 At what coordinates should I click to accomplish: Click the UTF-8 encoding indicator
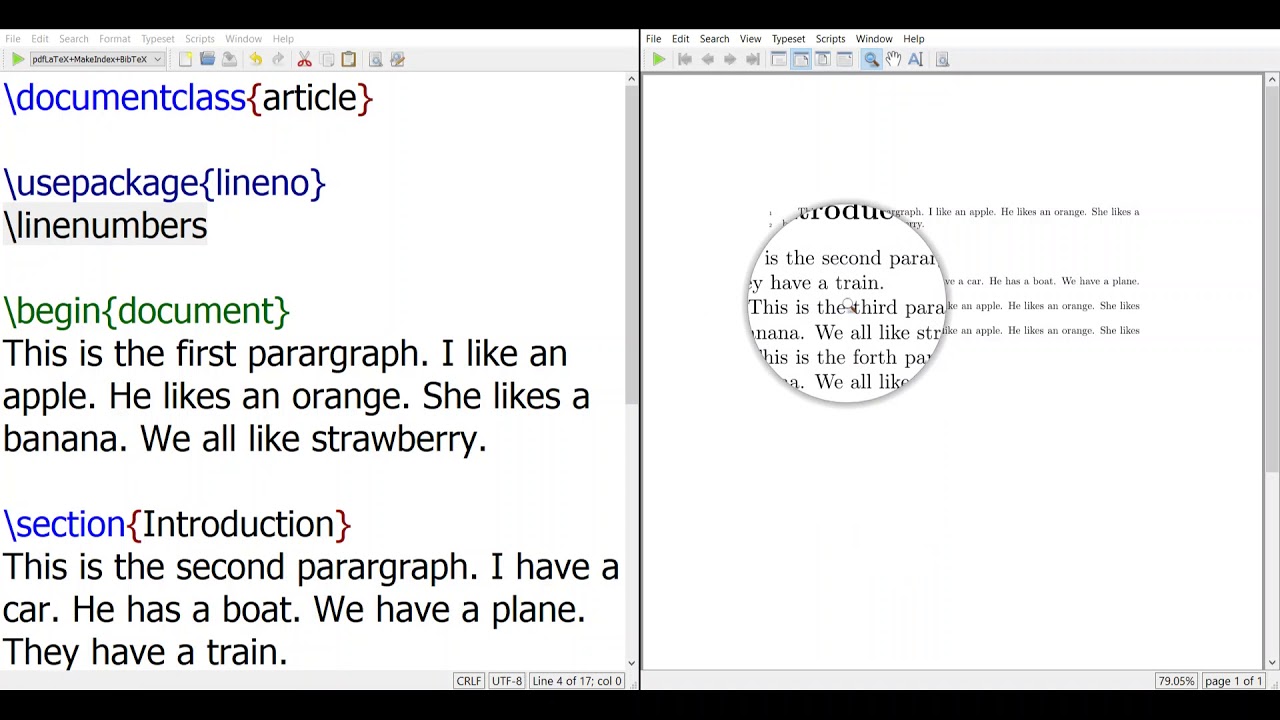507,681
